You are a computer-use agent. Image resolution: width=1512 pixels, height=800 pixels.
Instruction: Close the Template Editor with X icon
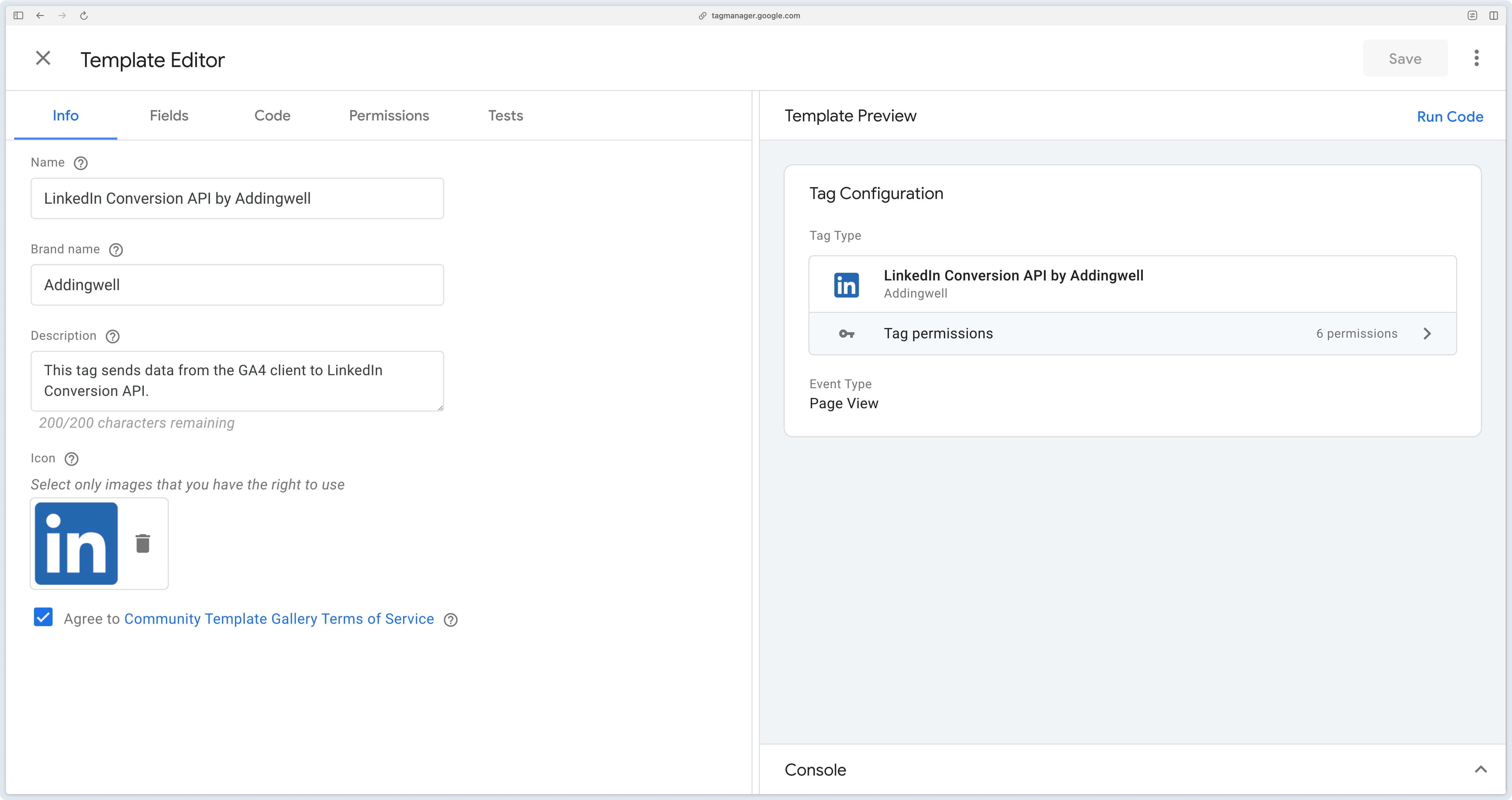(43, 58)
